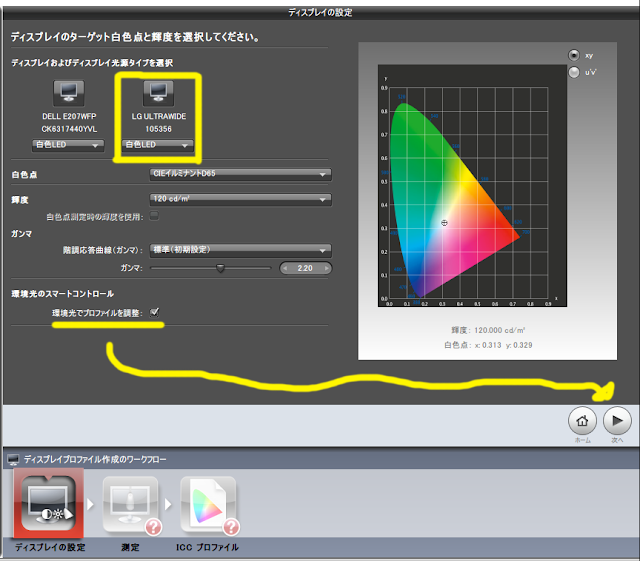Click the ディスプレイプロファイル作成のワークフロー heading

[x=95, y=460]
